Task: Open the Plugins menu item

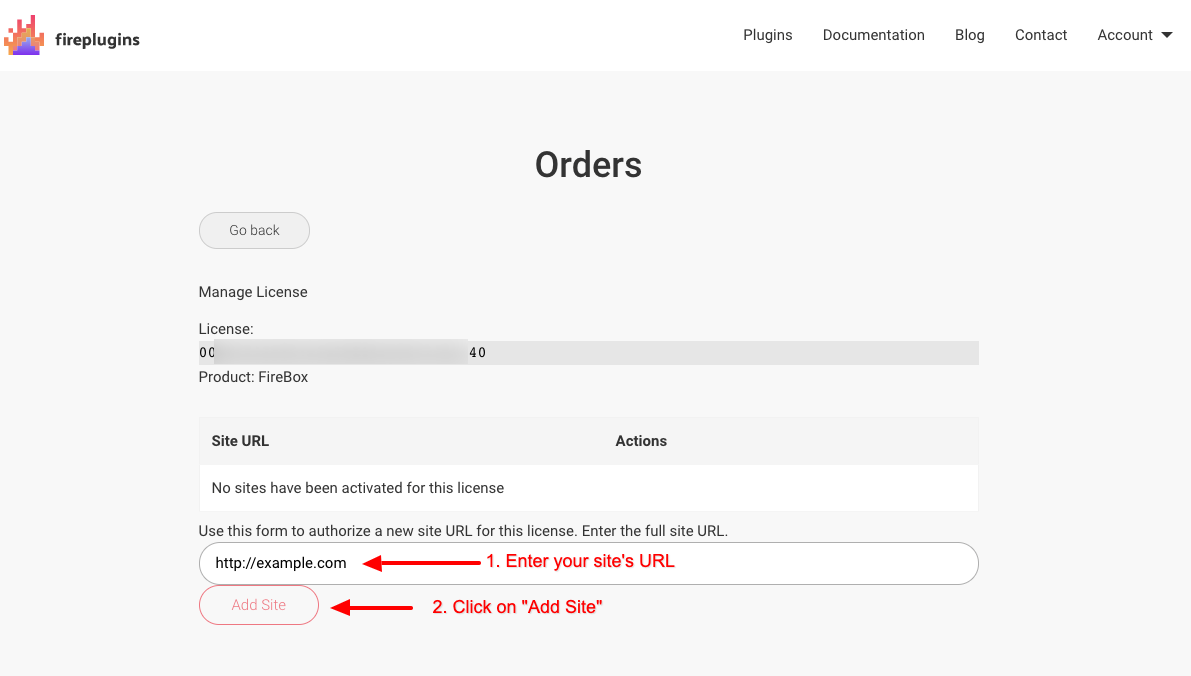Action: click(767, 35)
